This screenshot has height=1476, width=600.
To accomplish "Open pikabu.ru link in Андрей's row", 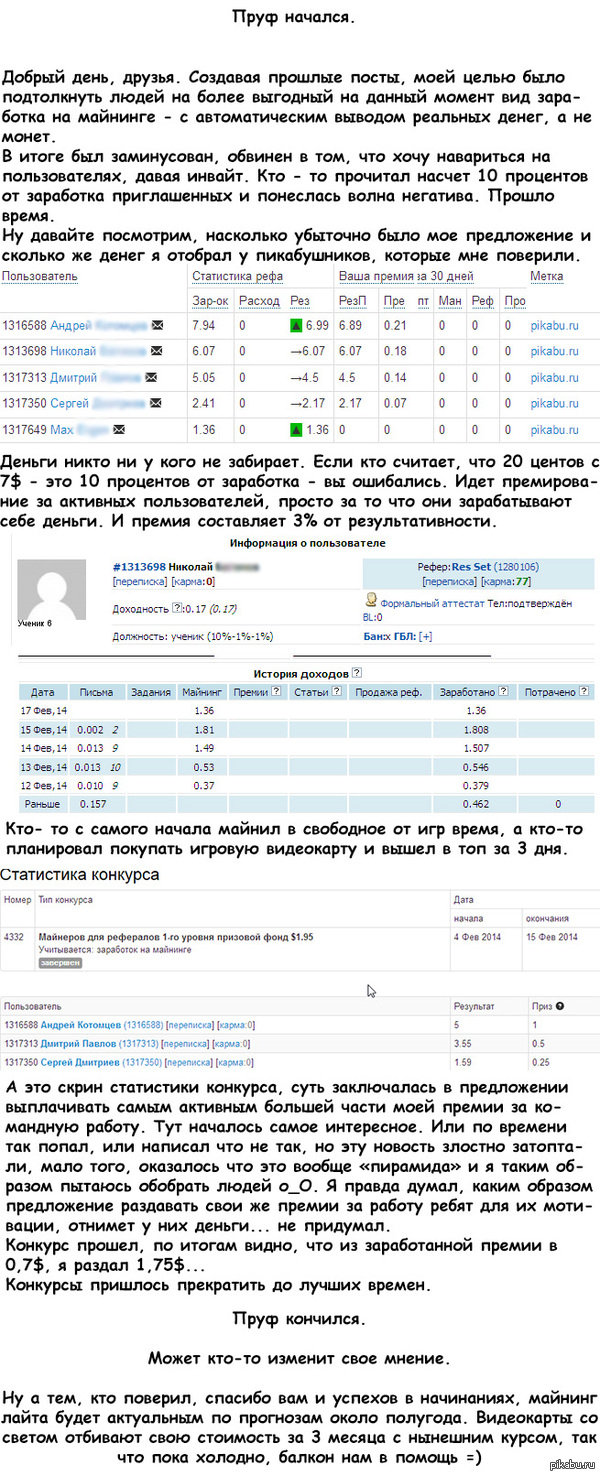I will (555, 325).
